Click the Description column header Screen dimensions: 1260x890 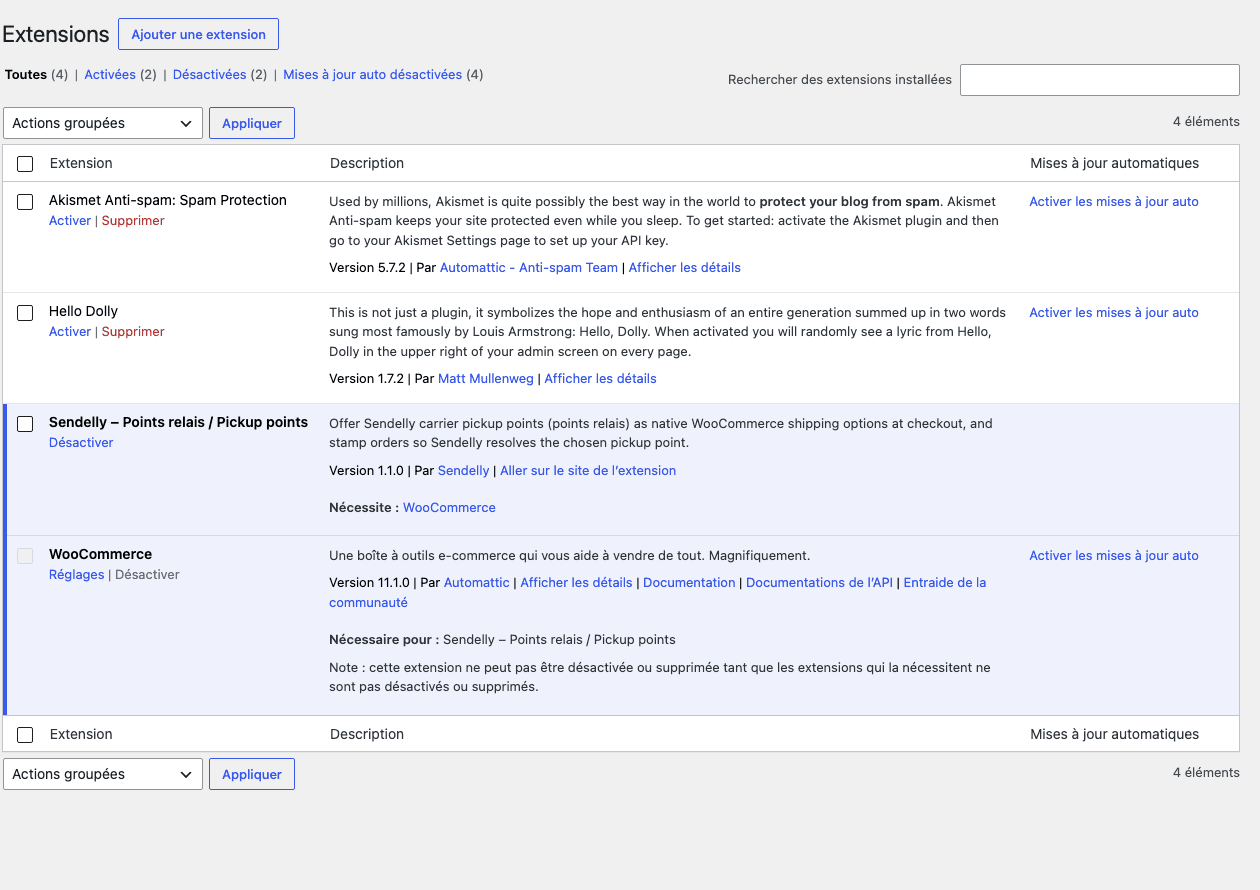point(367,163)
